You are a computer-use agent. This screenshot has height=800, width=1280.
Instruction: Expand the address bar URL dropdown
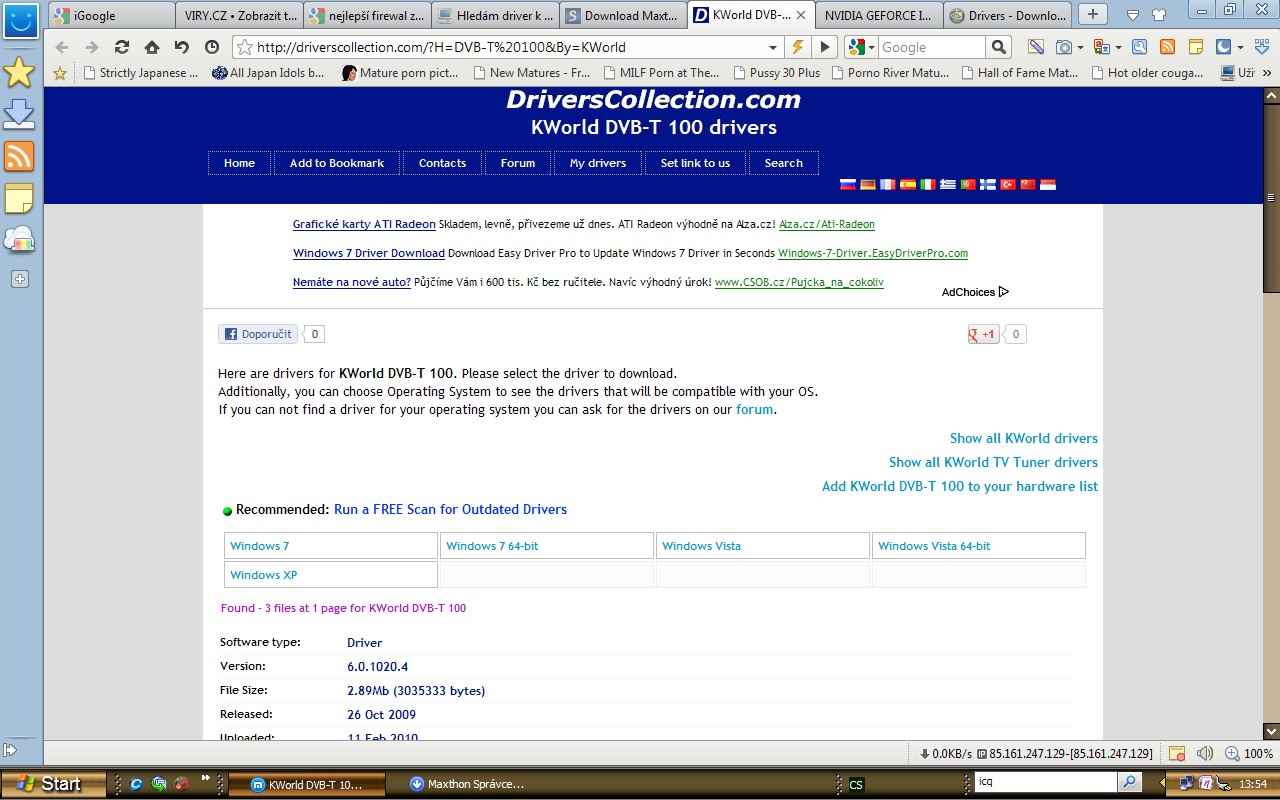pos(773,47)
